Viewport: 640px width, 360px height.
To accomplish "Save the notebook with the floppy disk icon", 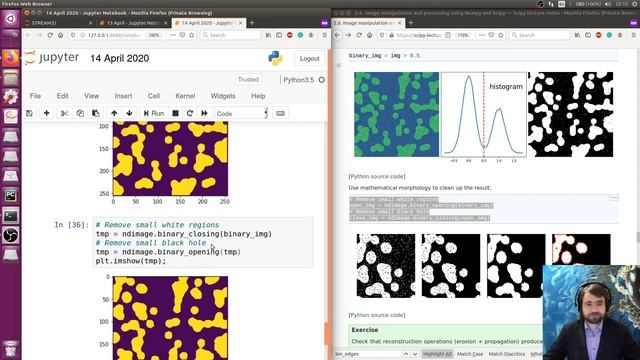I will (29, 113).
